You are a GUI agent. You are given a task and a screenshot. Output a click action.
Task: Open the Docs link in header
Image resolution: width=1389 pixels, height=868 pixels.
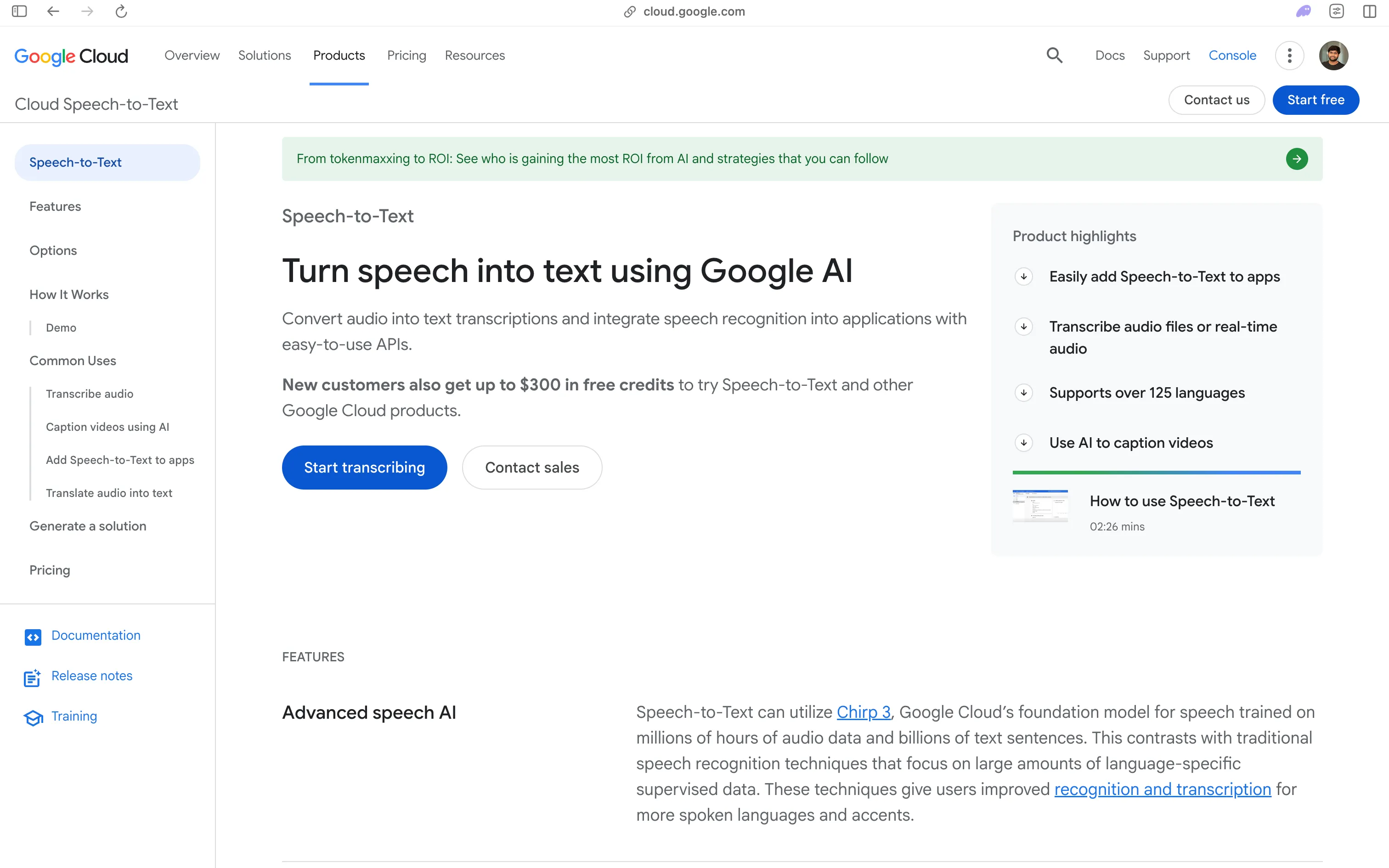tap(1109, 56)
